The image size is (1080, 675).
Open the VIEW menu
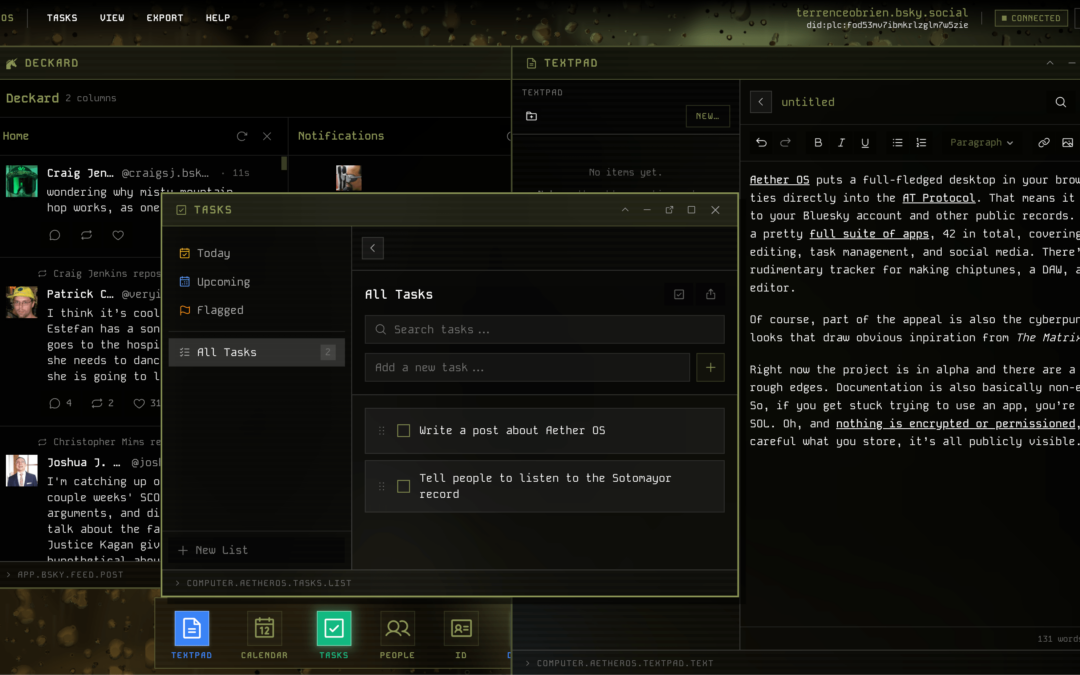tap(112, 17)
